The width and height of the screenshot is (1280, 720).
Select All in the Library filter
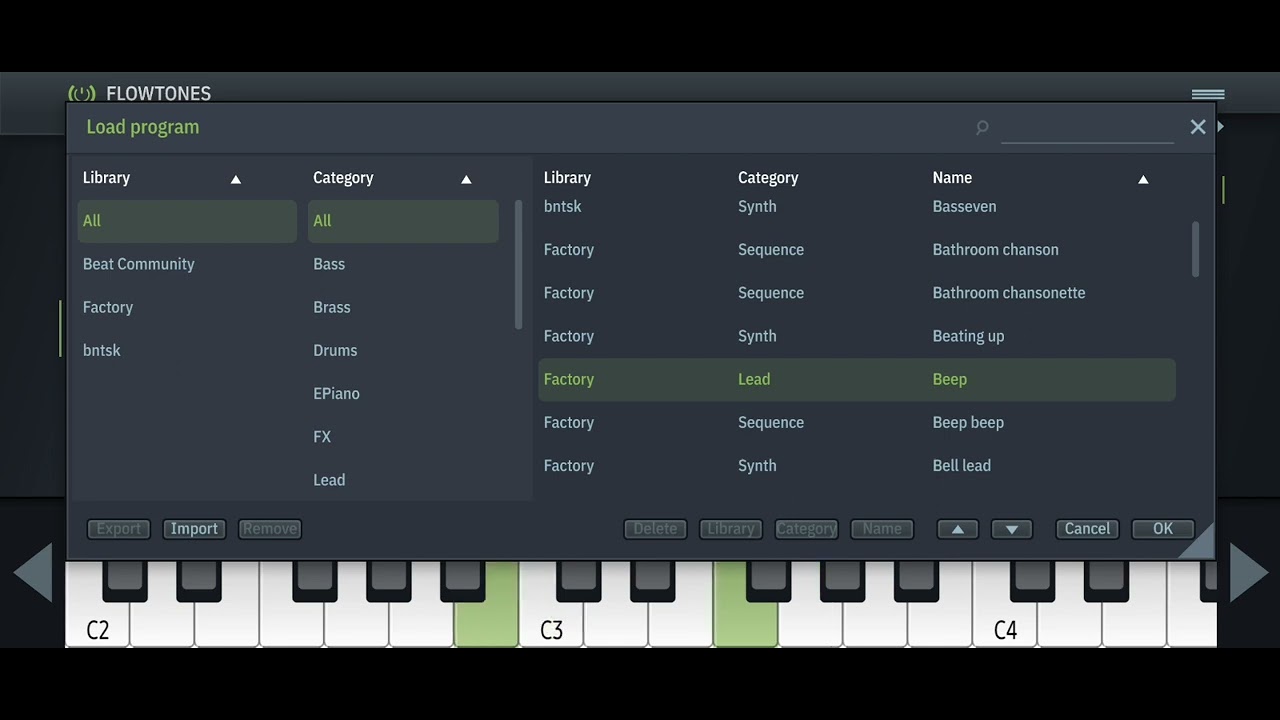pyautogui.click(x=187, y=221)
